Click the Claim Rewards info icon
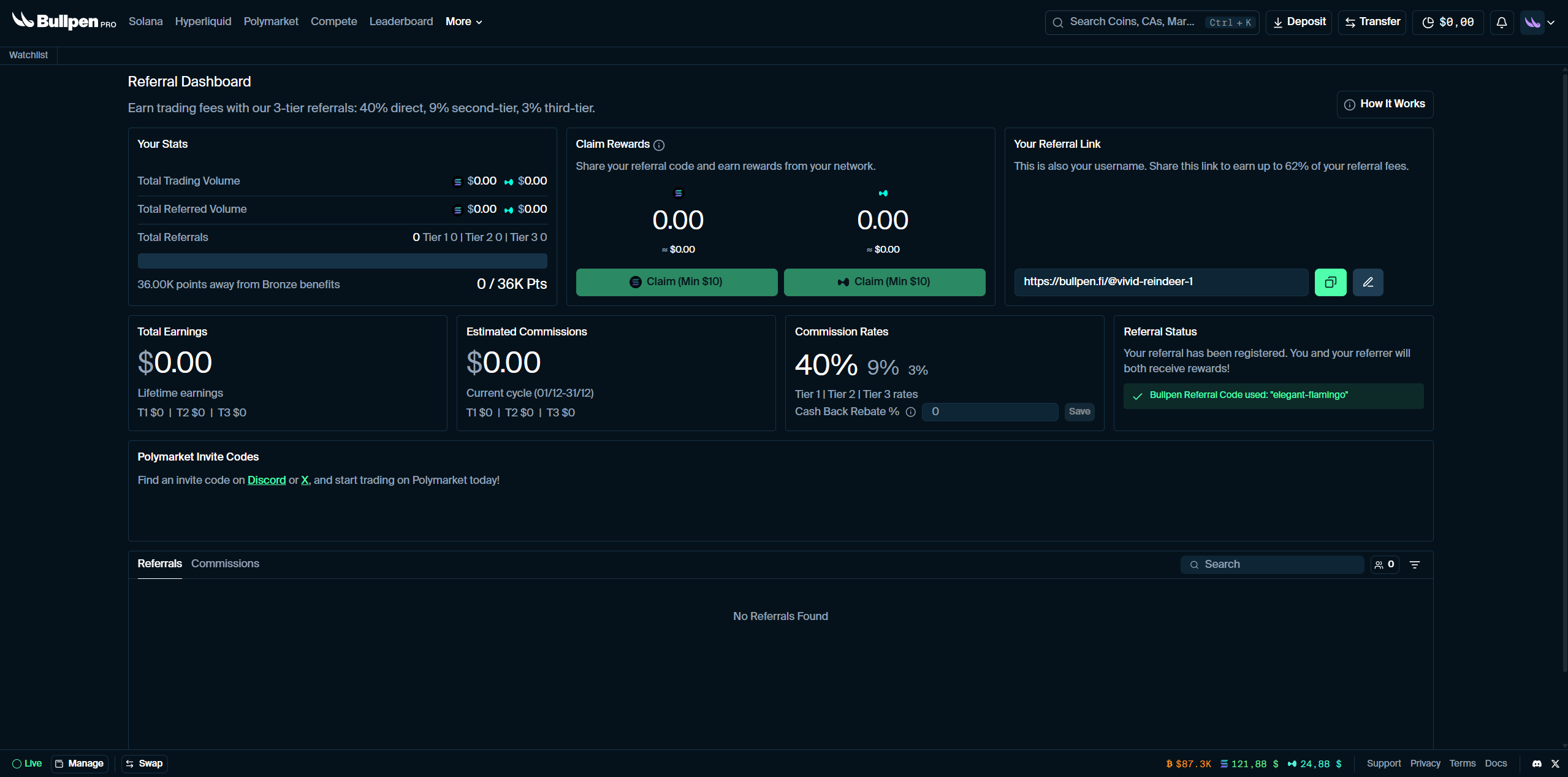 pos(659,145)
